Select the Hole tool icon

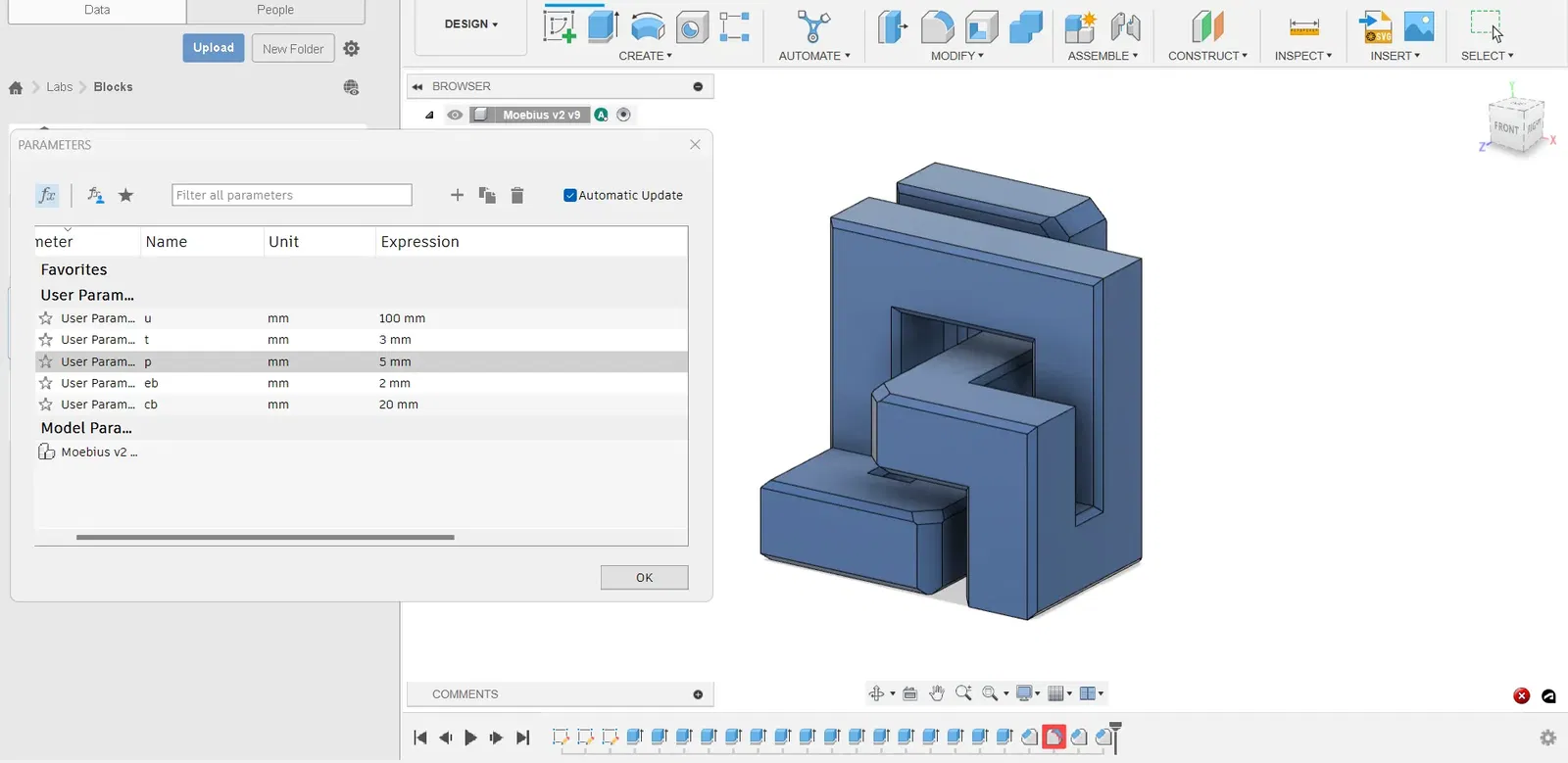pyautogui.click(x=692, y=26)
